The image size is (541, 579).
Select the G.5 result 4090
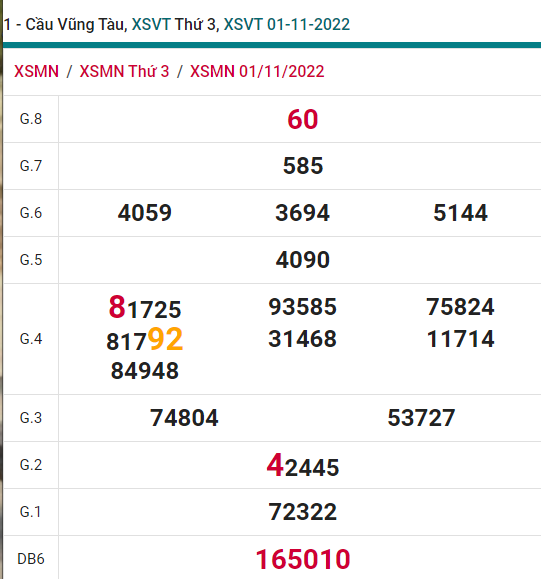click(x=302, y=260)
